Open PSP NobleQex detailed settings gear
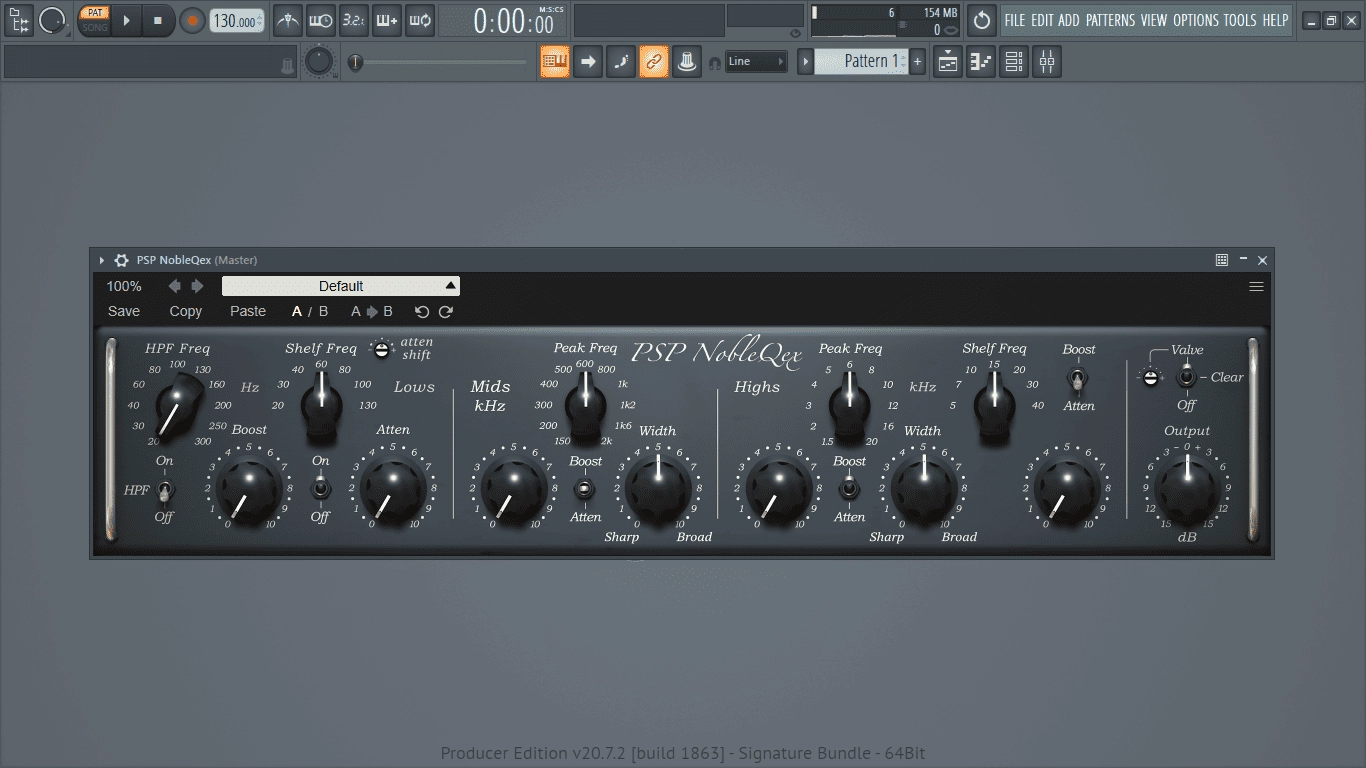The width and height of the screenshot is (1366, 768). (121, 260)
